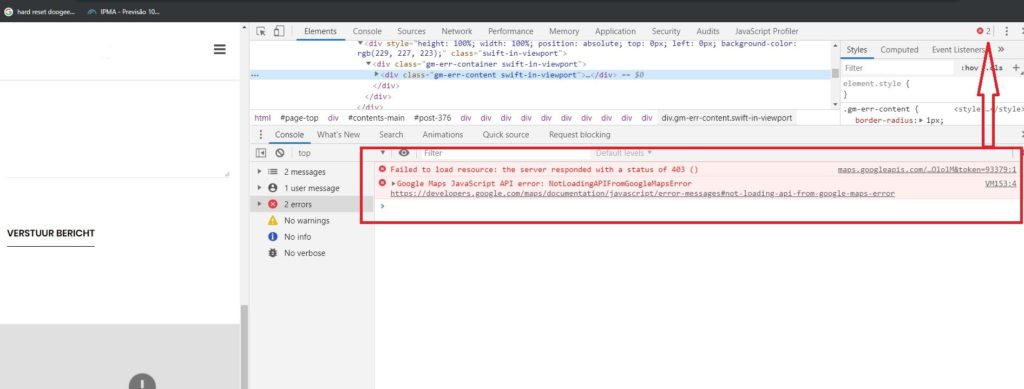Activate the inspect element picker icon
The width and height of the screenshot is (1024, 389).
coord(261,31)
